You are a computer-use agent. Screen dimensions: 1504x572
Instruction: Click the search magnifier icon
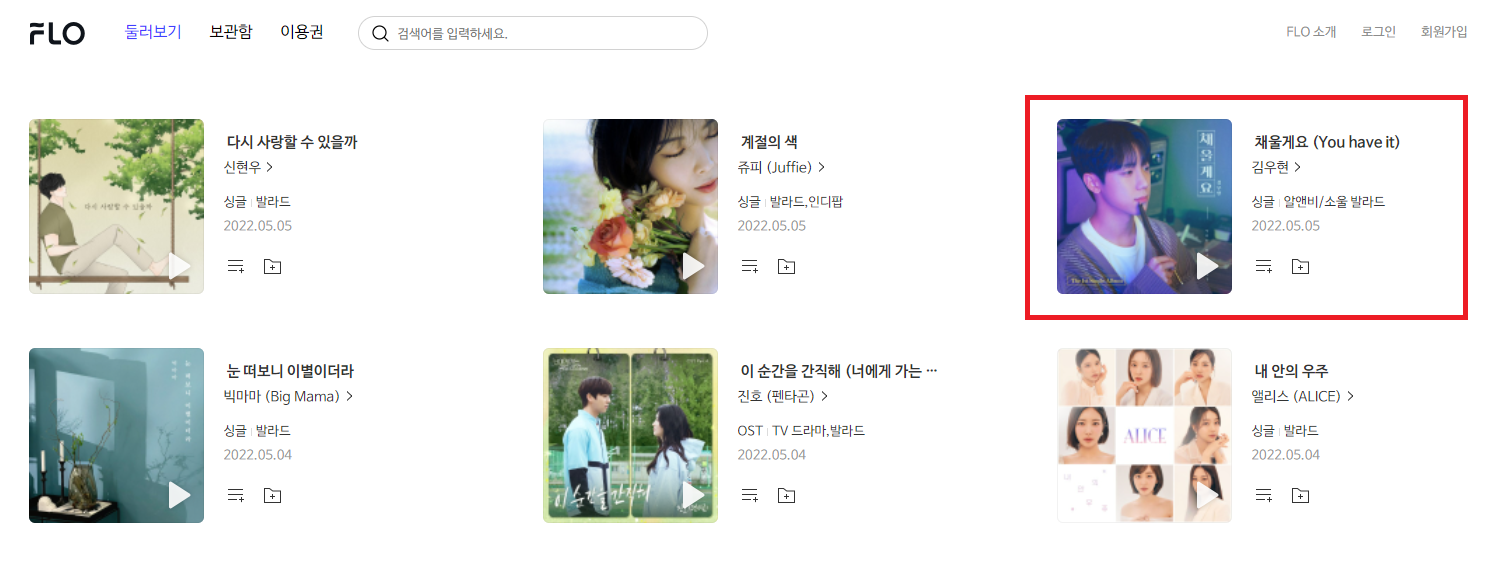[380, 33]
